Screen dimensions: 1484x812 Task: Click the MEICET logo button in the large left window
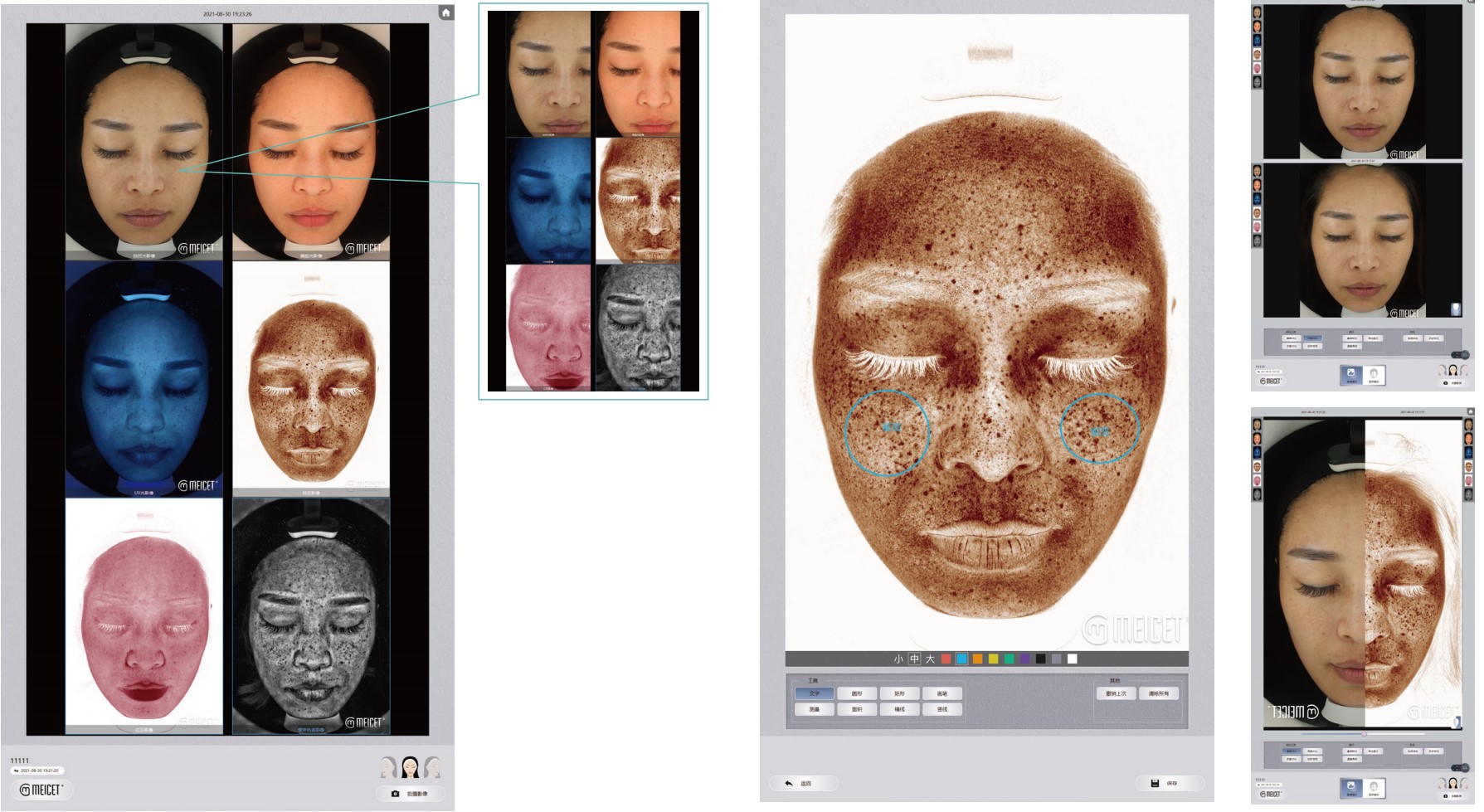point(41,790)
